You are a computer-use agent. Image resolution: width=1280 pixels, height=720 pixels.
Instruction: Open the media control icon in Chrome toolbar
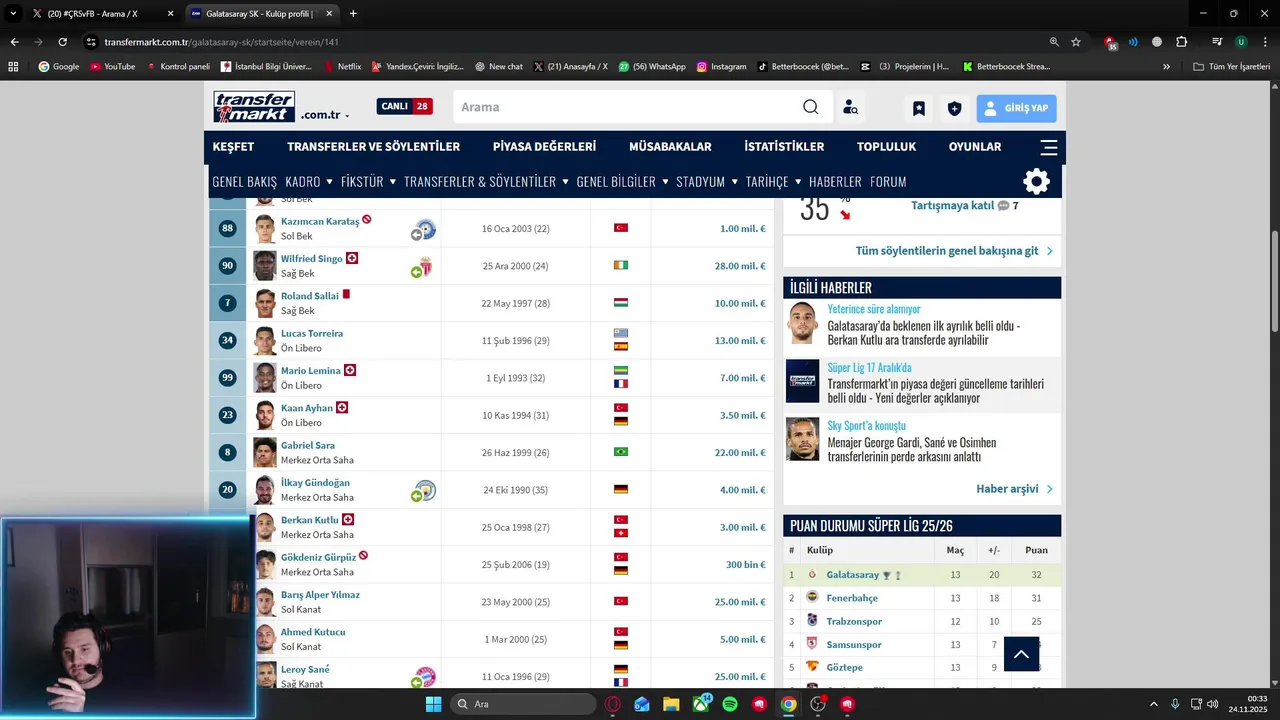[1217, 42]
